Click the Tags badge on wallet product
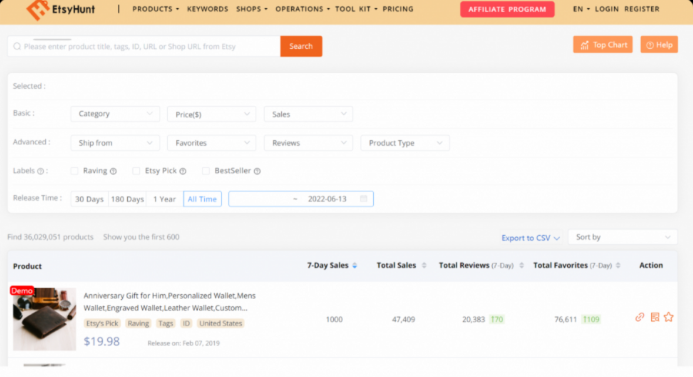 coord(166,324)
